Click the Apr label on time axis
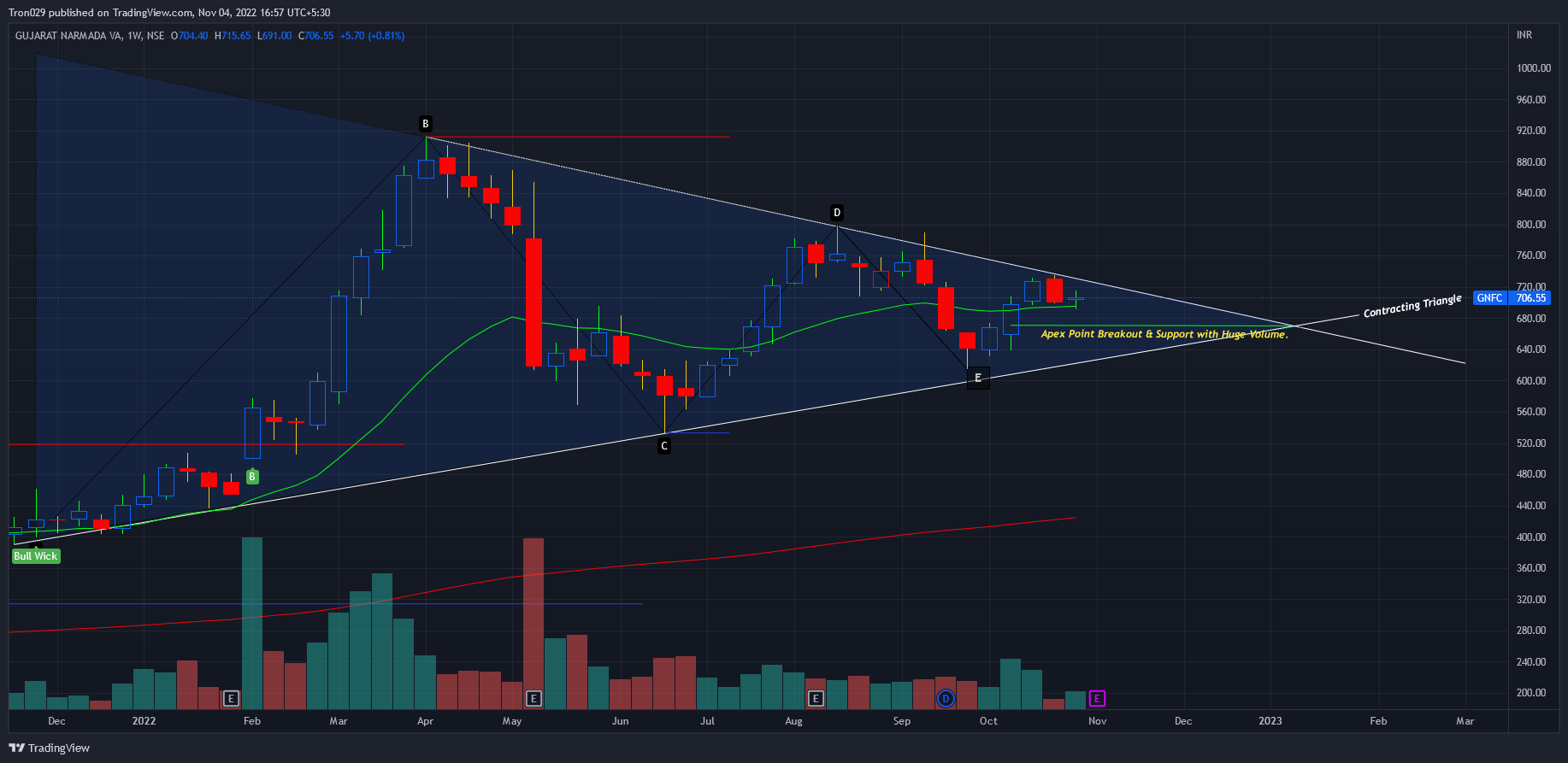The height and width of the screenshot is (763, 1568). click(425, 721)
